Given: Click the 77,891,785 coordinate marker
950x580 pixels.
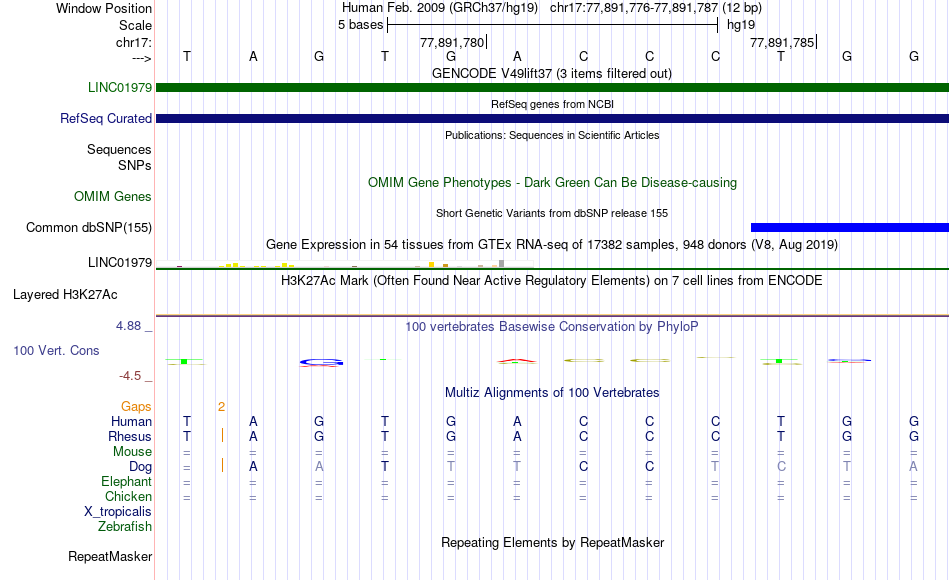Looking at the screenshot, I should (x=782, y=42).
